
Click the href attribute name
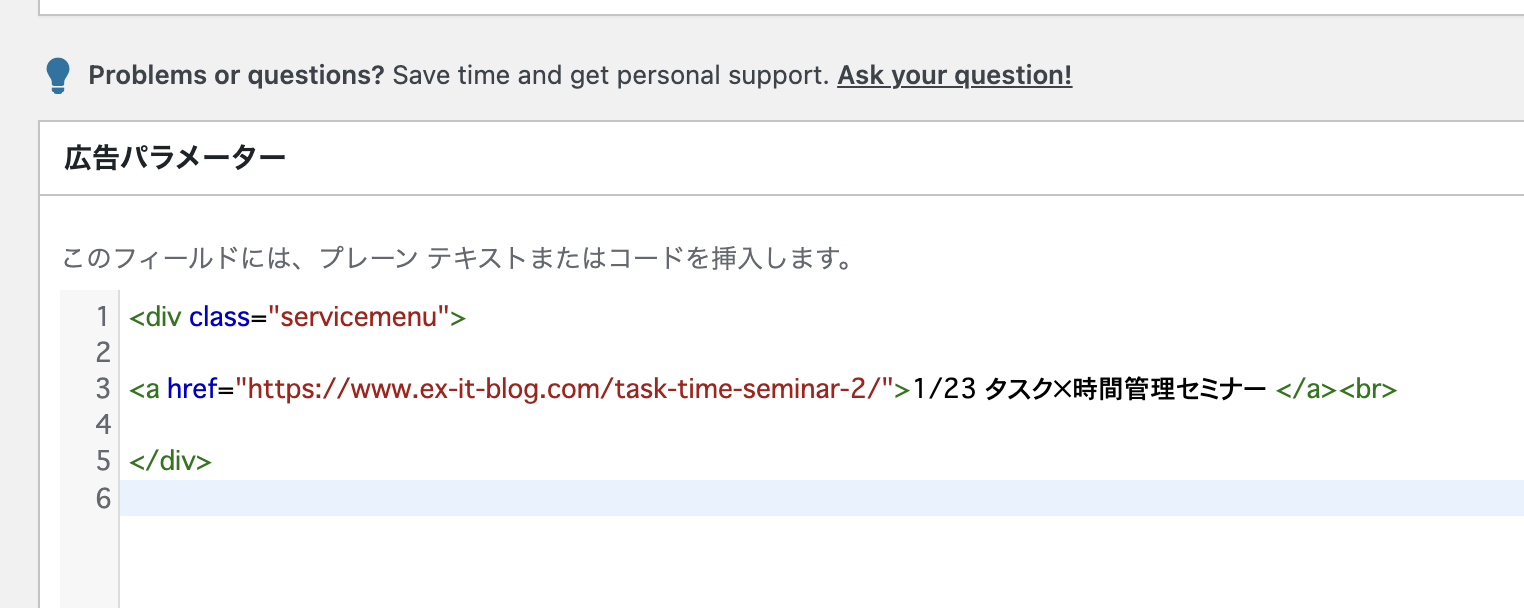click(192, 389)
